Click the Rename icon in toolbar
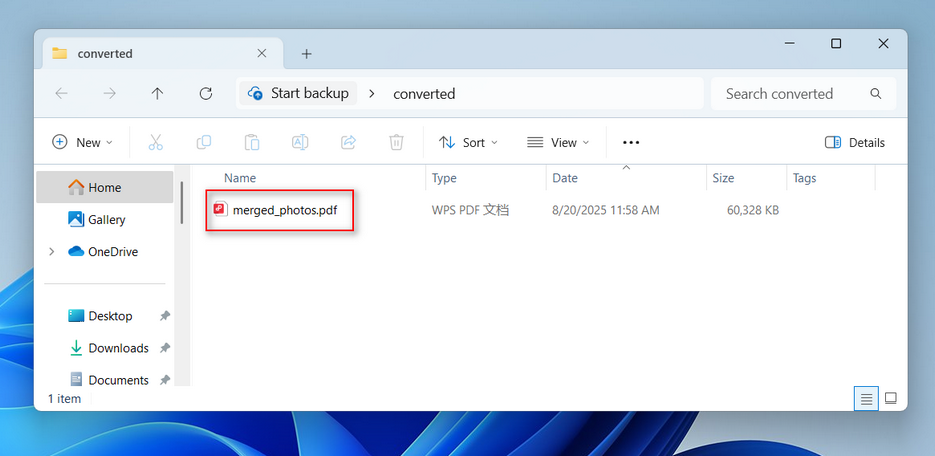 pos(300,142)
